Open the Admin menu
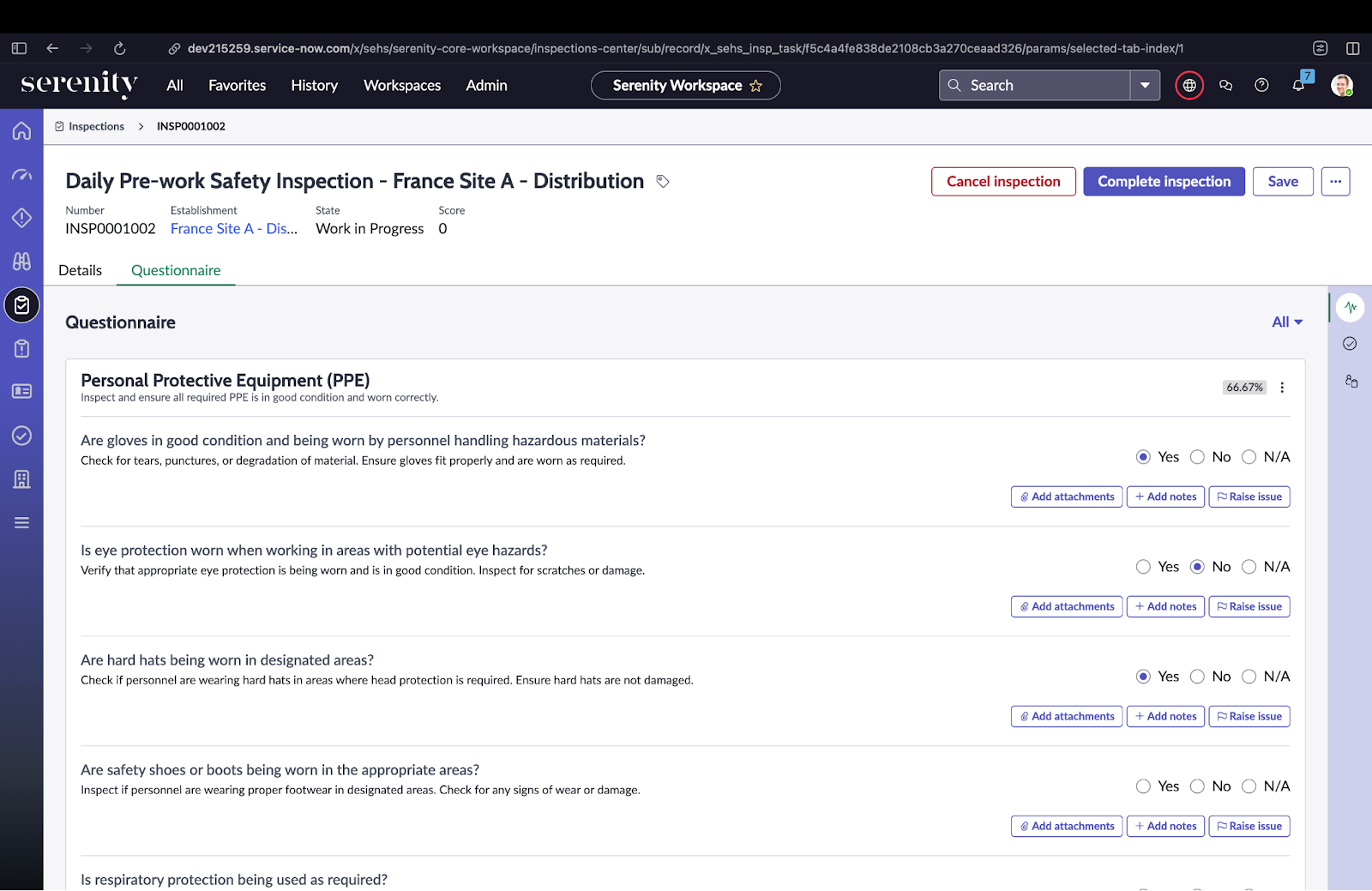 (x=486, y=86)
